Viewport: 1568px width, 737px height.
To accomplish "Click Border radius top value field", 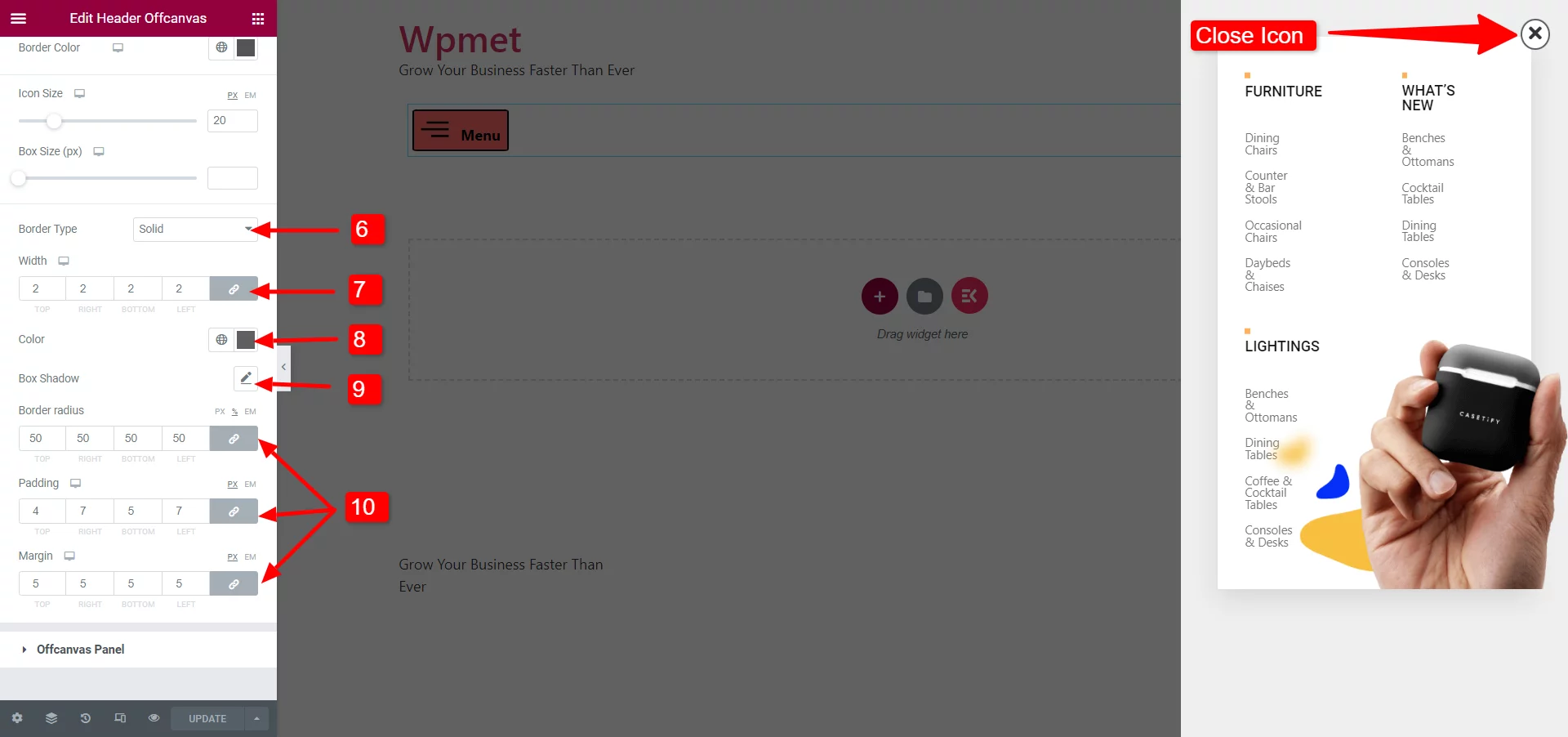I will (42, 438).
